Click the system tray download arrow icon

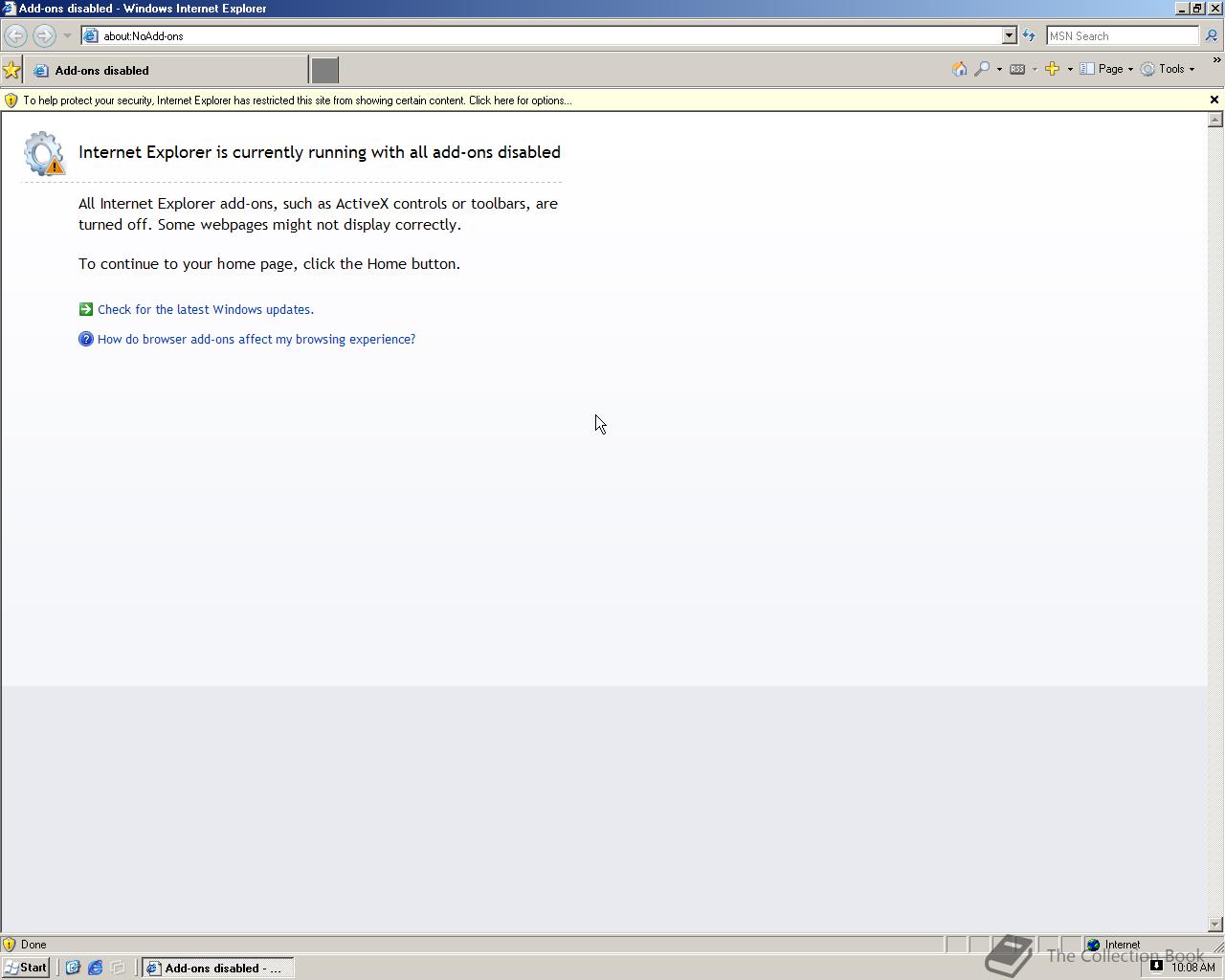pyautogui.click(x=1156, y=966)
